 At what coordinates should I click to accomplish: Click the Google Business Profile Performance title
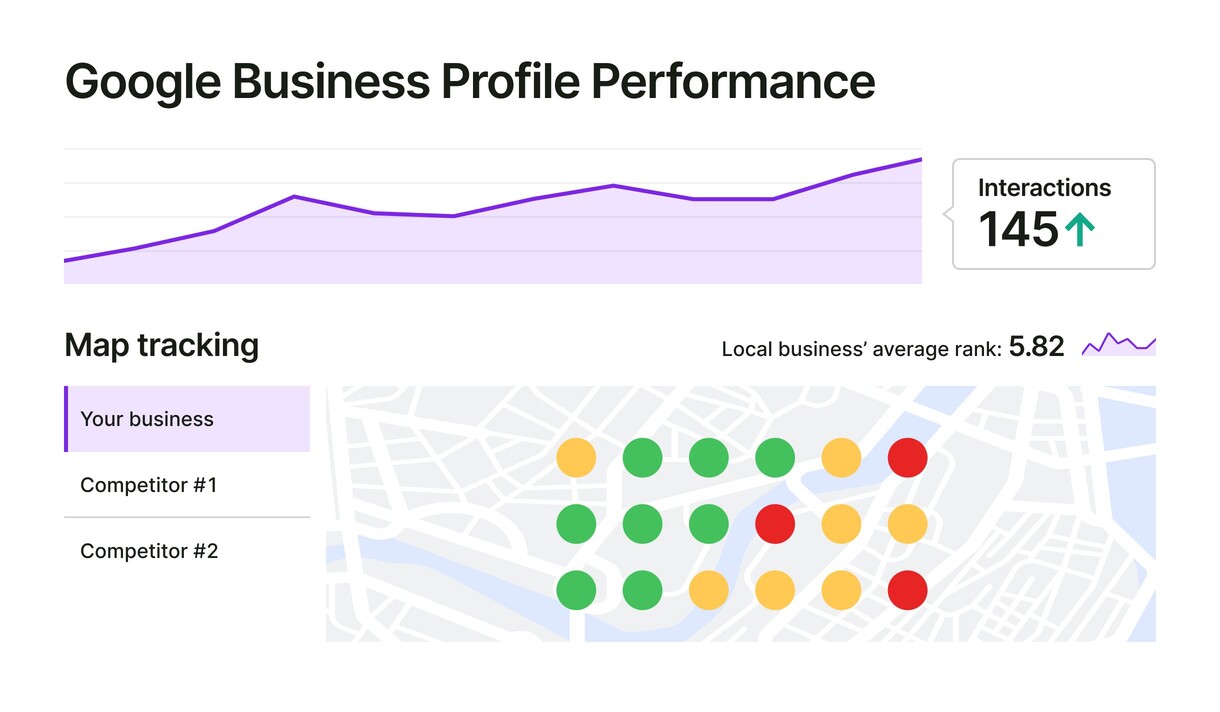coord(470,82)
